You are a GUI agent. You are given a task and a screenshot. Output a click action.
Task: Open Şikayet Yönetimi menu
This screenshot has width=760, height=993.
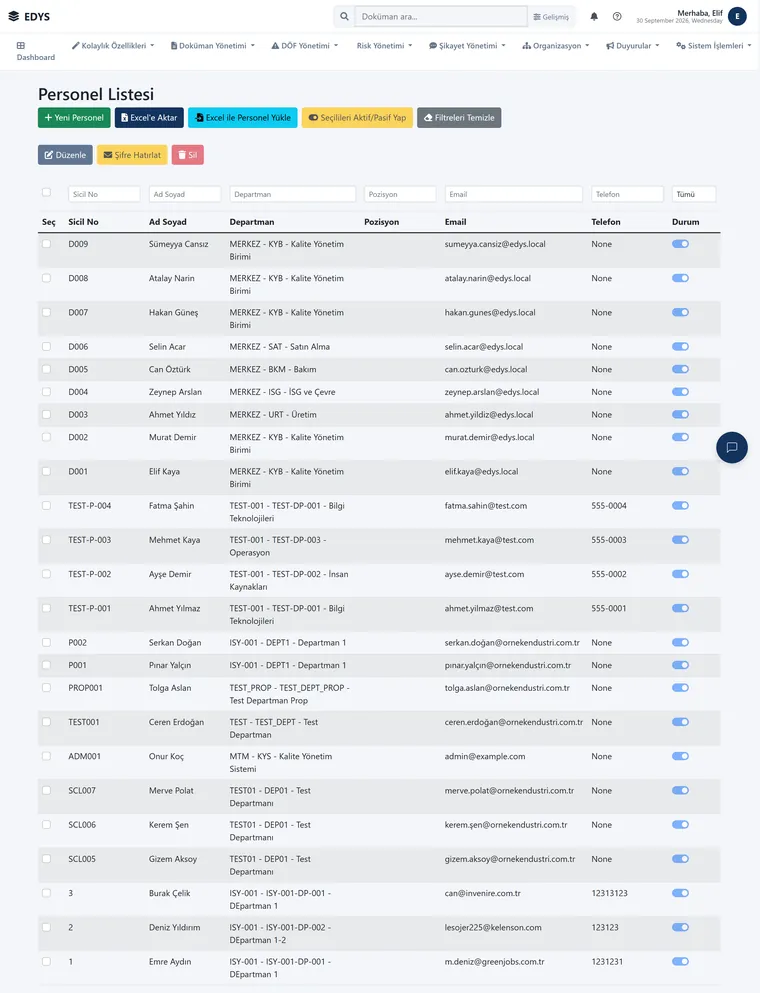[467, 46]
